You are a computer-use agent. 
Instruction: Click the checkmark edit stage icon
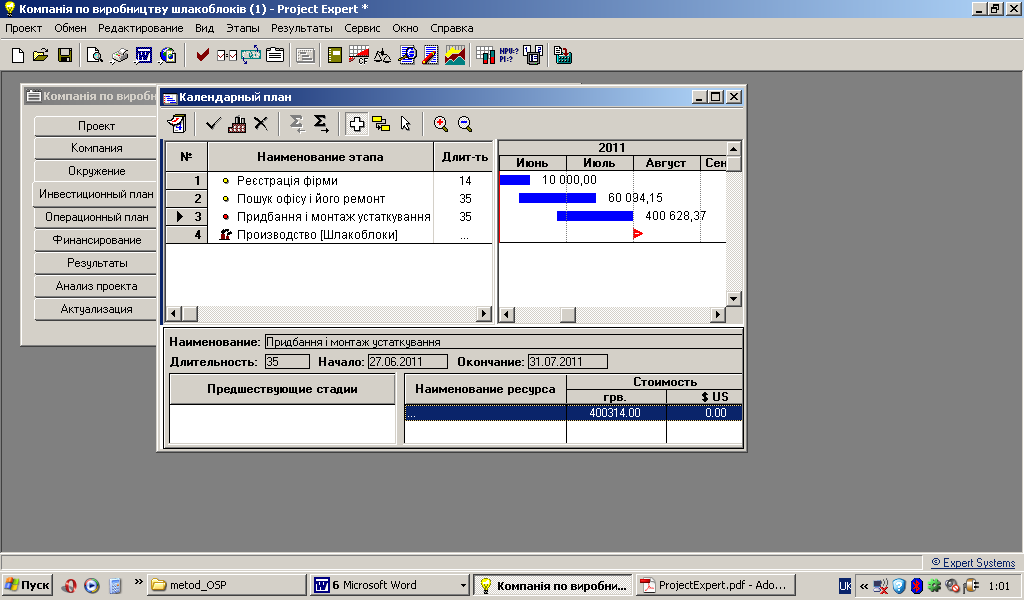coord(214,123)
